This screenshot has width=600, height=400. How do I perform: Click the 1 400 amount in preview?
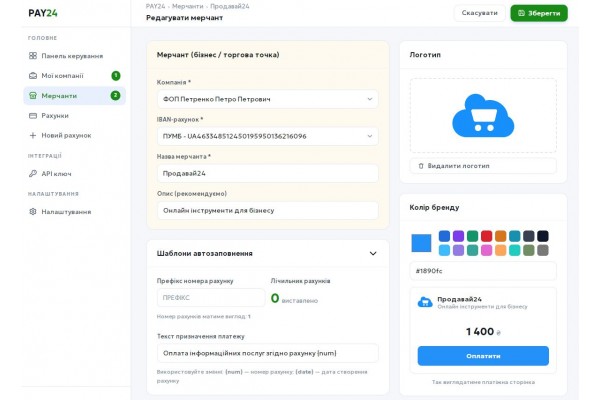(480, 331)
